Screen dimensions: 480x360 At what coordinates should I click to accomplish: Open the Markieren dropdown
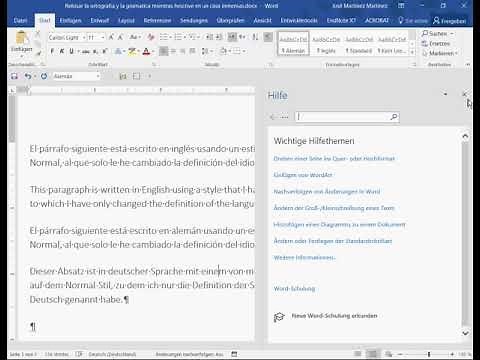pos(440,53)
